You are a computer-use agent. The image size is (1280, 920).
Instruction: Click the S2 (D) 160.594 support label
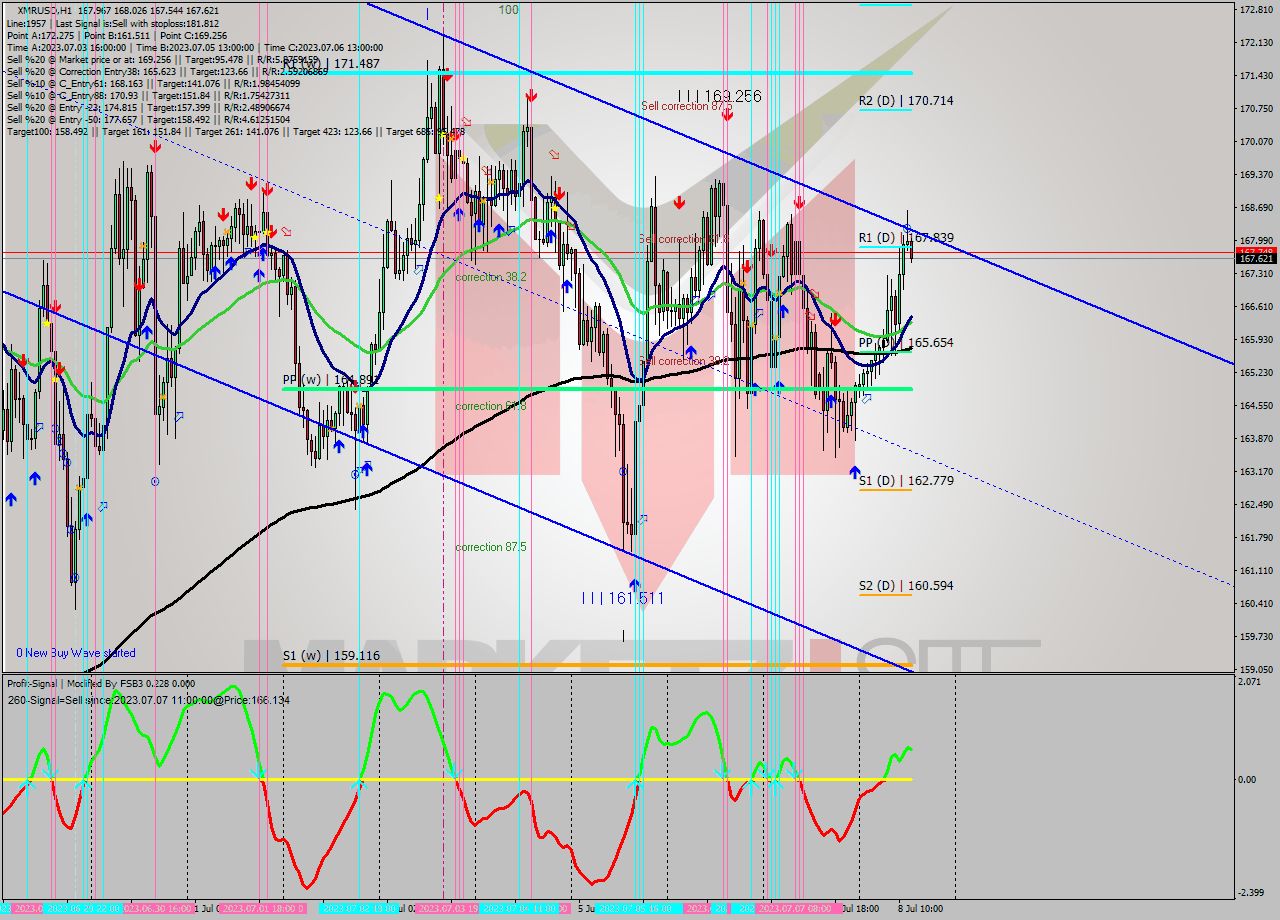[905, 586]
